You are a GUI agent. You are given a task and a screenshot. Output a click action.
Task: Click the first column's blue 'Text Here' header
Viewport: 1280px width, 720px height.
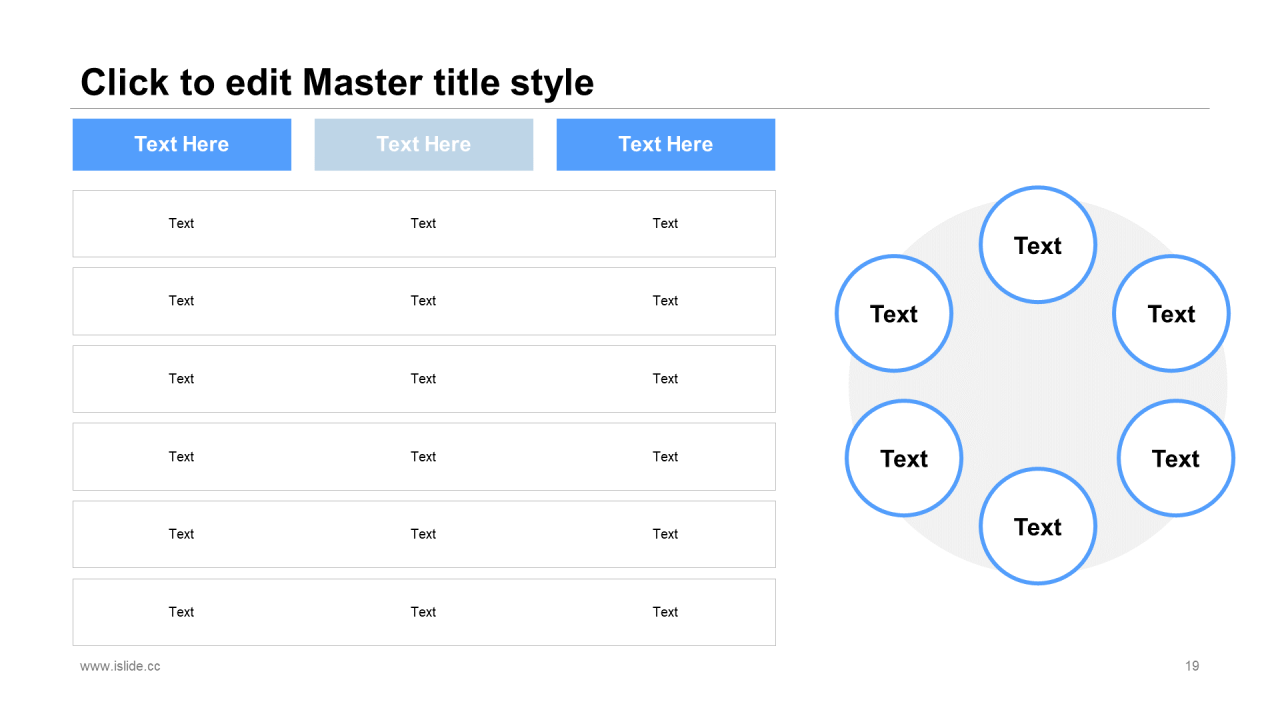pyautogui.click(x=182, y=144)
